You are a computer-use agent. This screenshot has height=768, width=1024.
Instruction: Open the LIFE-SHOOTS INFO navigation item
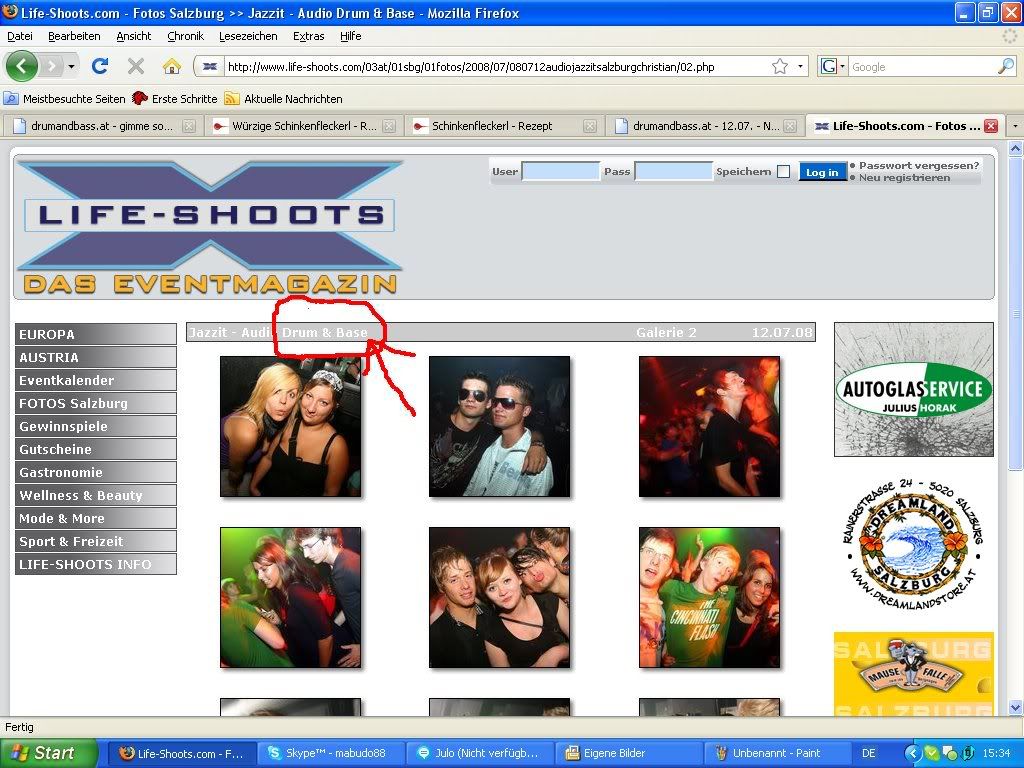point(95,564)
